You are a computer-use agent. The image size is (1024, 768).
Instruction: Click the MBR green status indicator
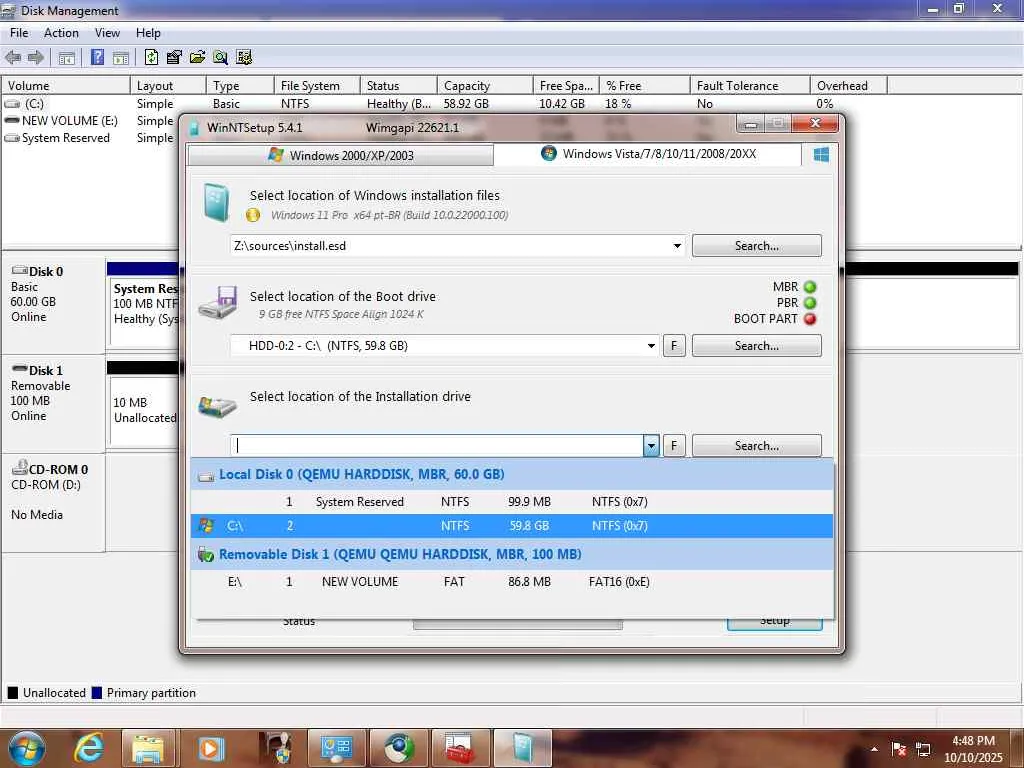coord(810,287)
